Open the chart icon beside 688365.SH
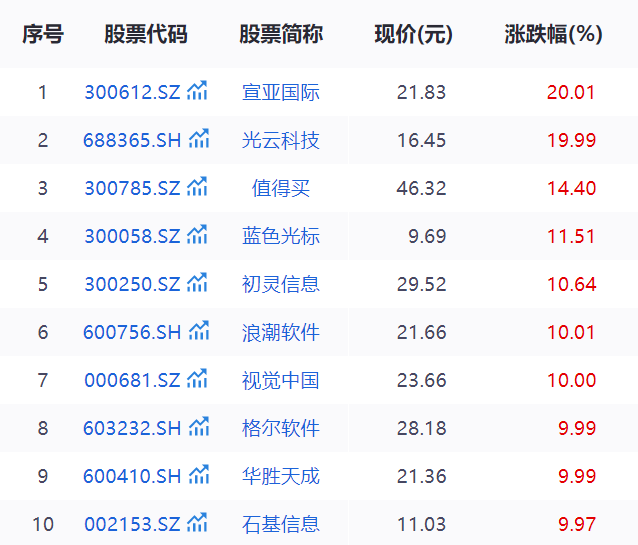The height and width of the screenshot is (545, 638). pyautogui.click(x=199, y=139)
